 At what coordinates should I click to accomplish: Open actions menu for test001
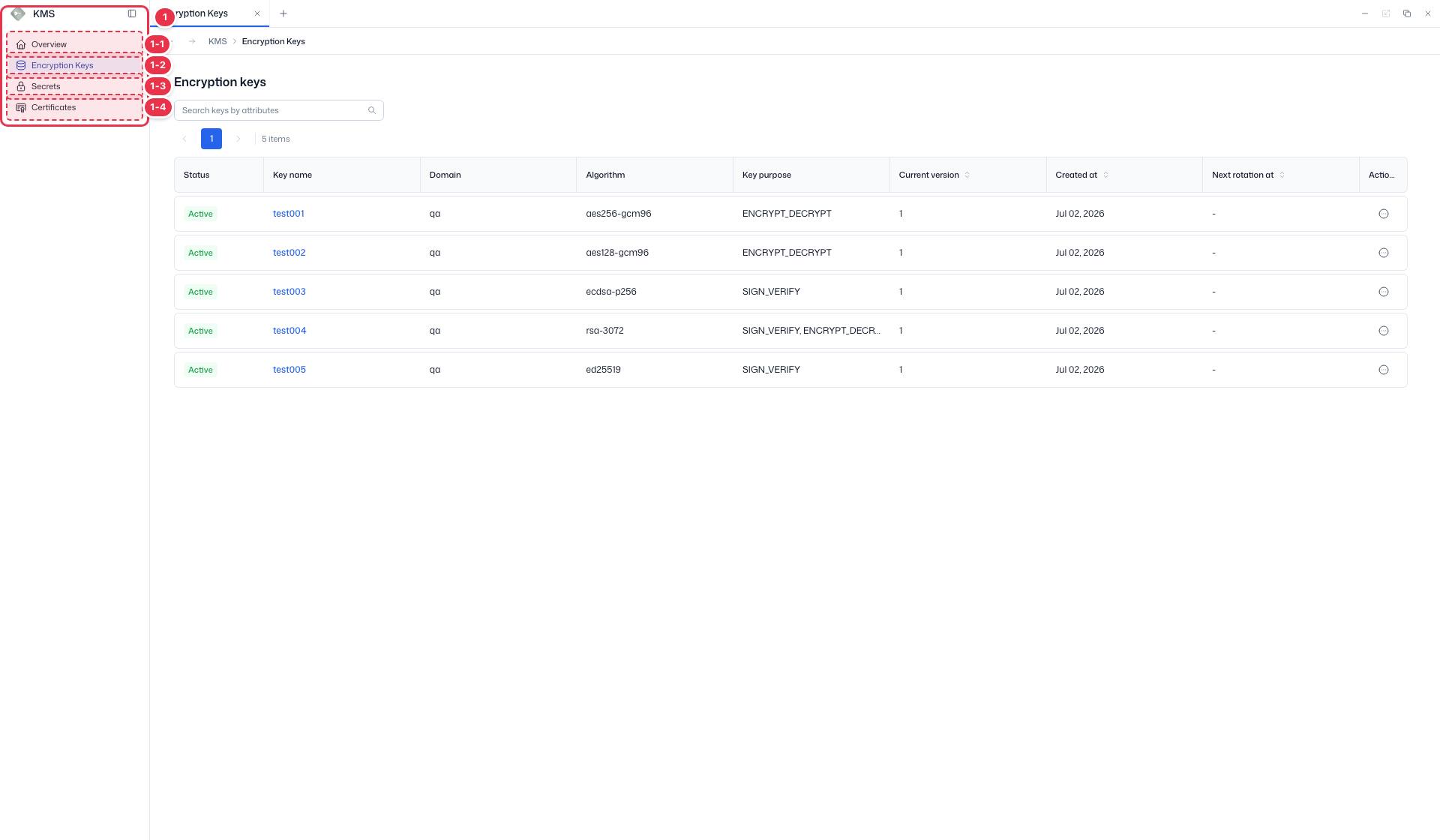pyautogui.click(x=1384, y=214)
